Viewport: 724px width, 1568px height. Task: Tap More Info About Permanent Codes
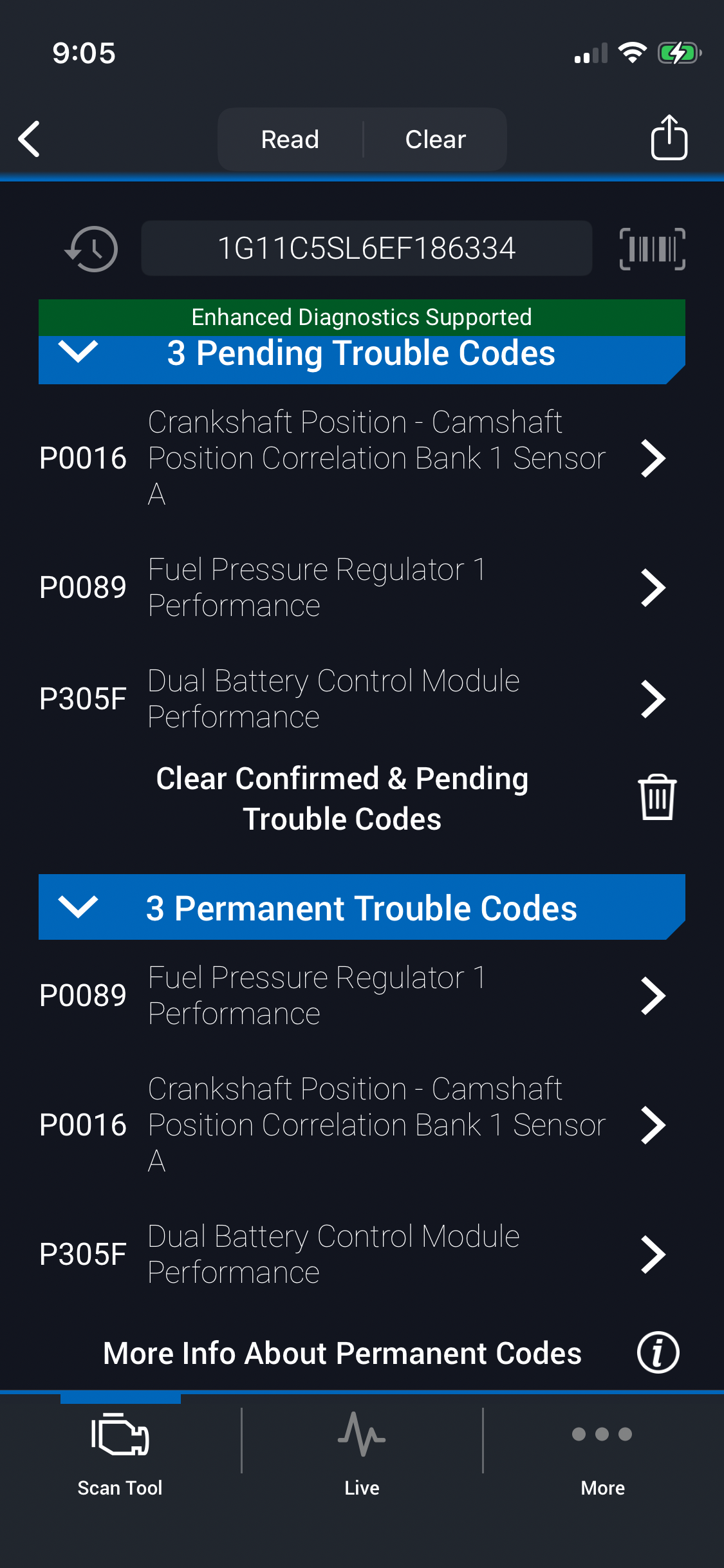tap(342, 1353)
